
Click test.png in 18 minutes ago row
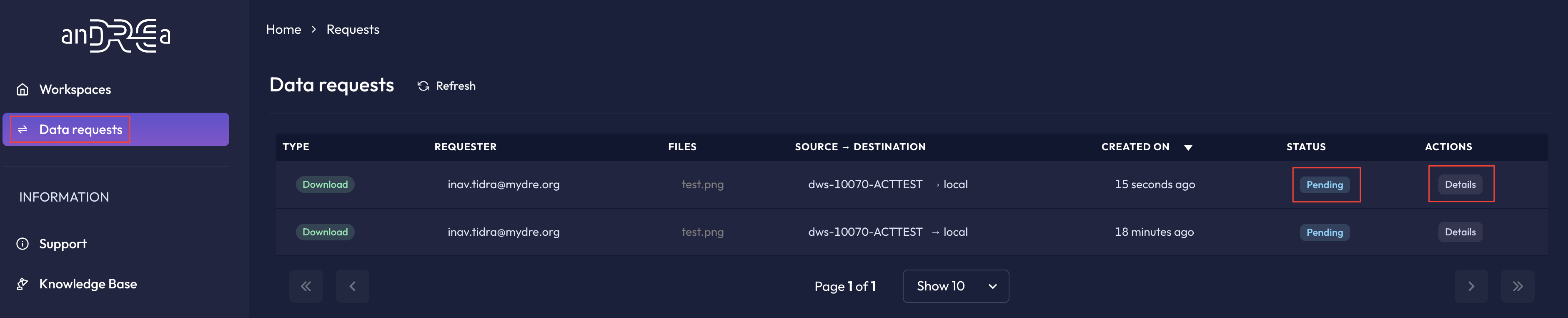[702, 232]
